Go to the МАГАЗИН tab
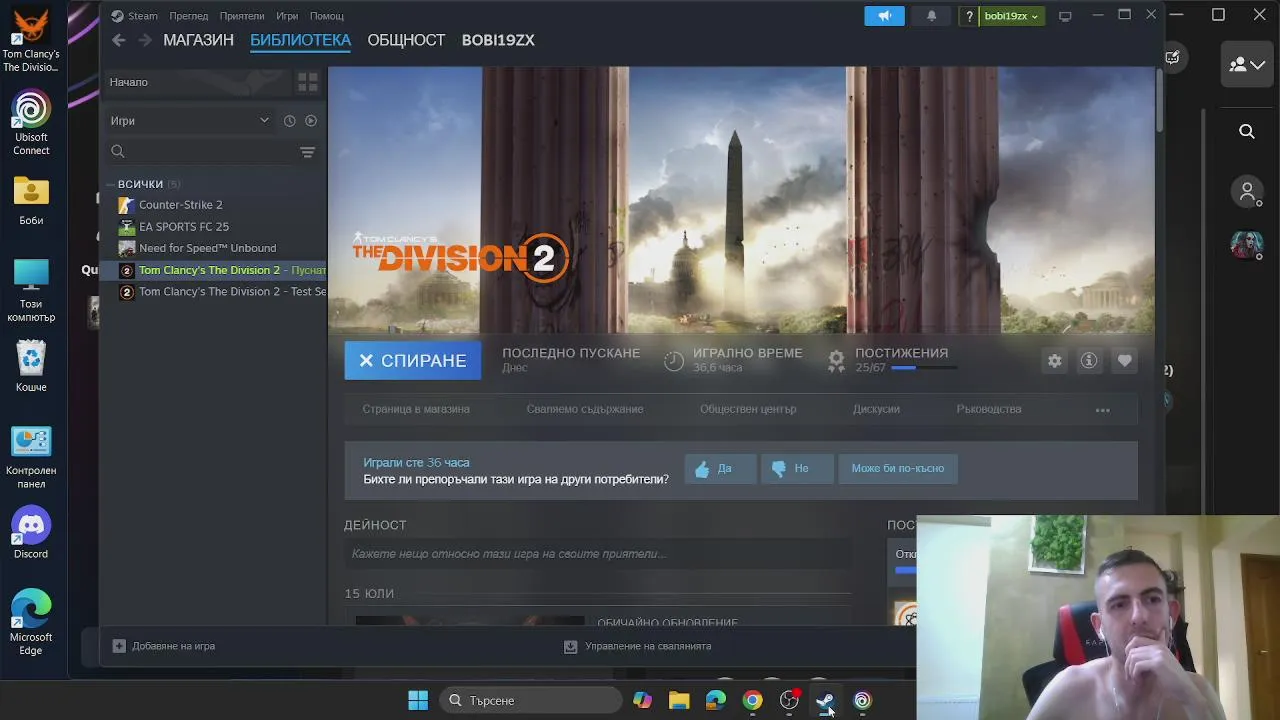This screenshot has height=720, width=1280. tap(199, 40)
